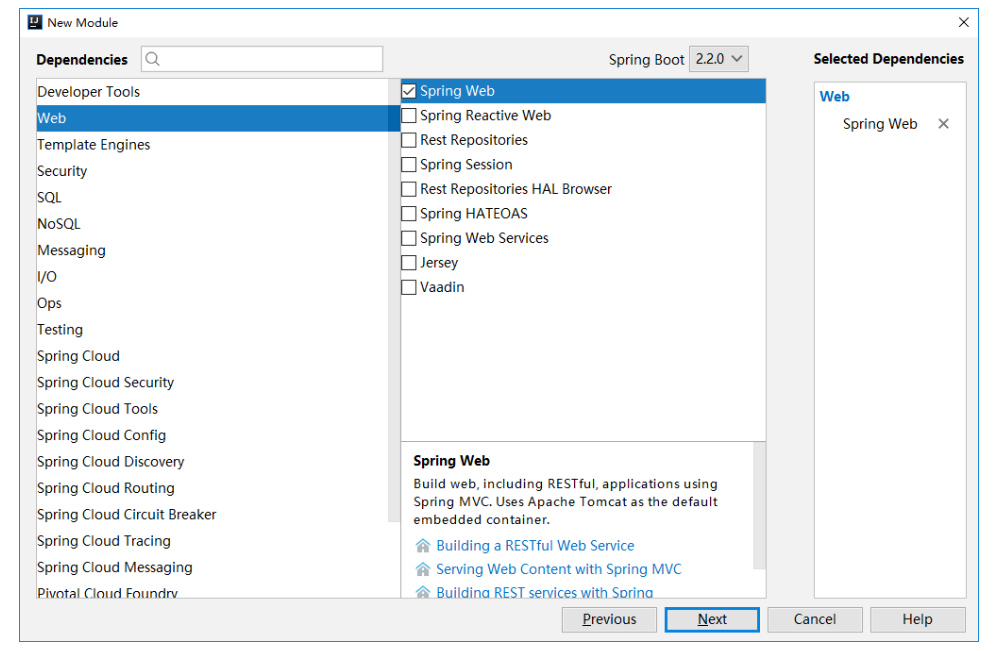Open the Serving Web Content with Spring MVC link

click(x=558, y=570)
